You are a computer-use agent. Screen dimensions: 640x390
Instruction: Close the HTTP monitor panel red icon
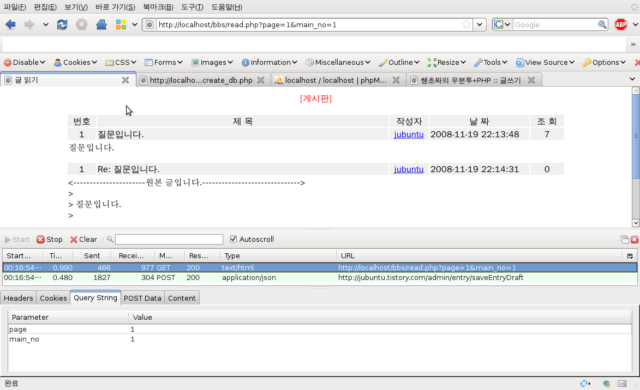pyautogui.click(x=635, y=239)
